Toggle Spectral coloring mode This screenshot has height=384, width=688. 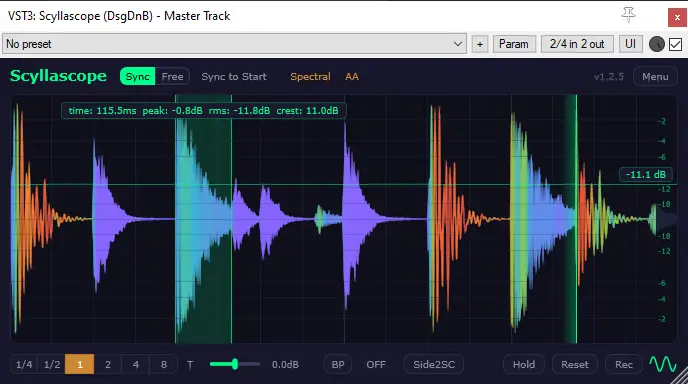tap(310, 76)
